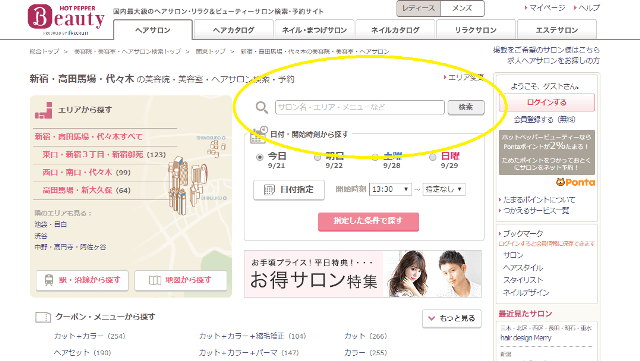The image size is (640, 361).
Task: Open the ネイルカタログ tab
Action: [x=395, y=30]
